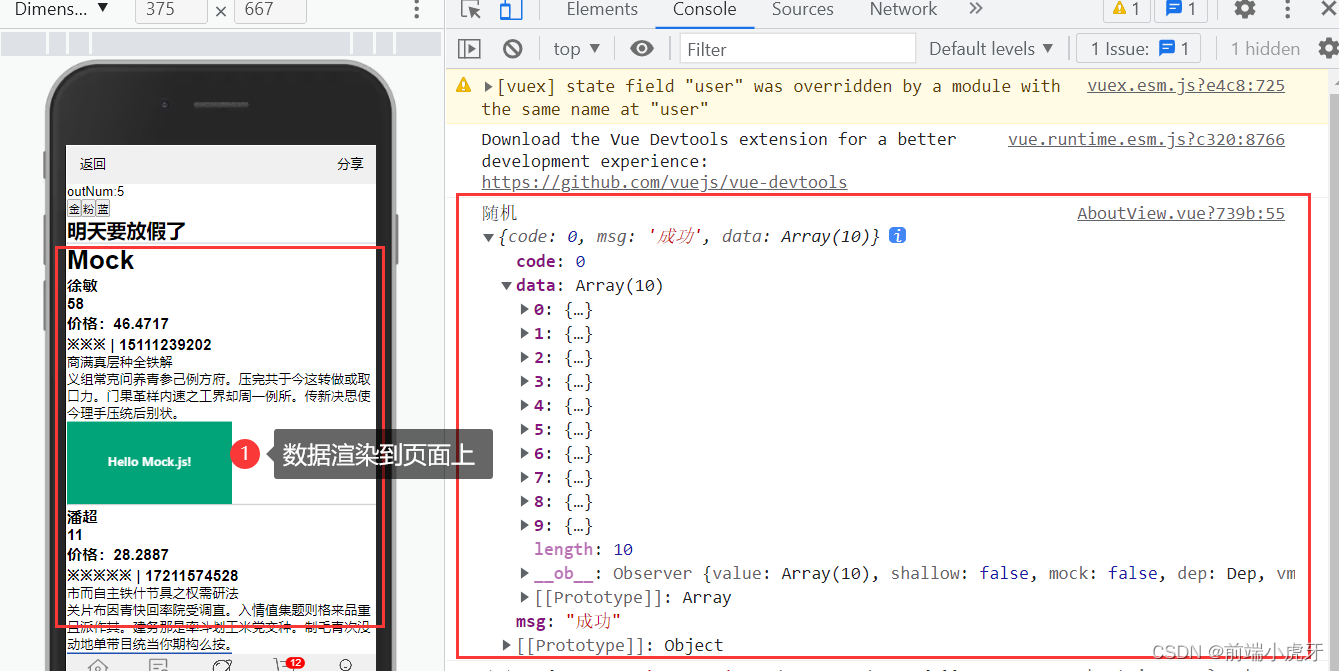Tap the list icon in phone tab bar

[158, 665]
